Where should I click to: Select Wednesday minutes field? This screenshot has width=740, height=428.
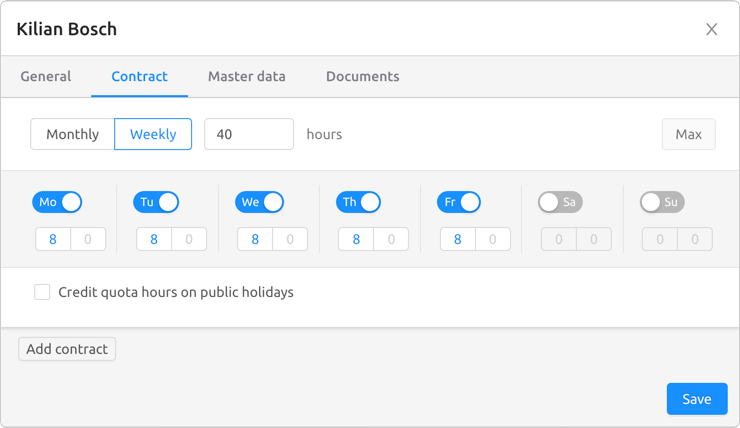(290, 239)
